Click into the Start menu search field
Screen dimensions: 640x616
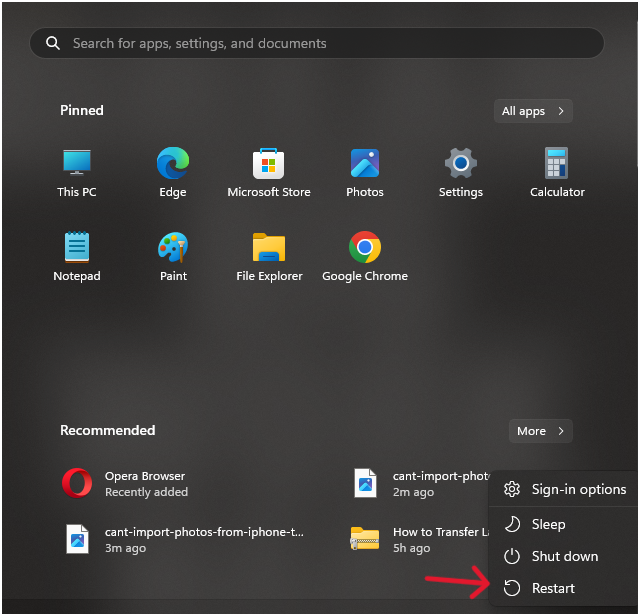tap(317, 43)
